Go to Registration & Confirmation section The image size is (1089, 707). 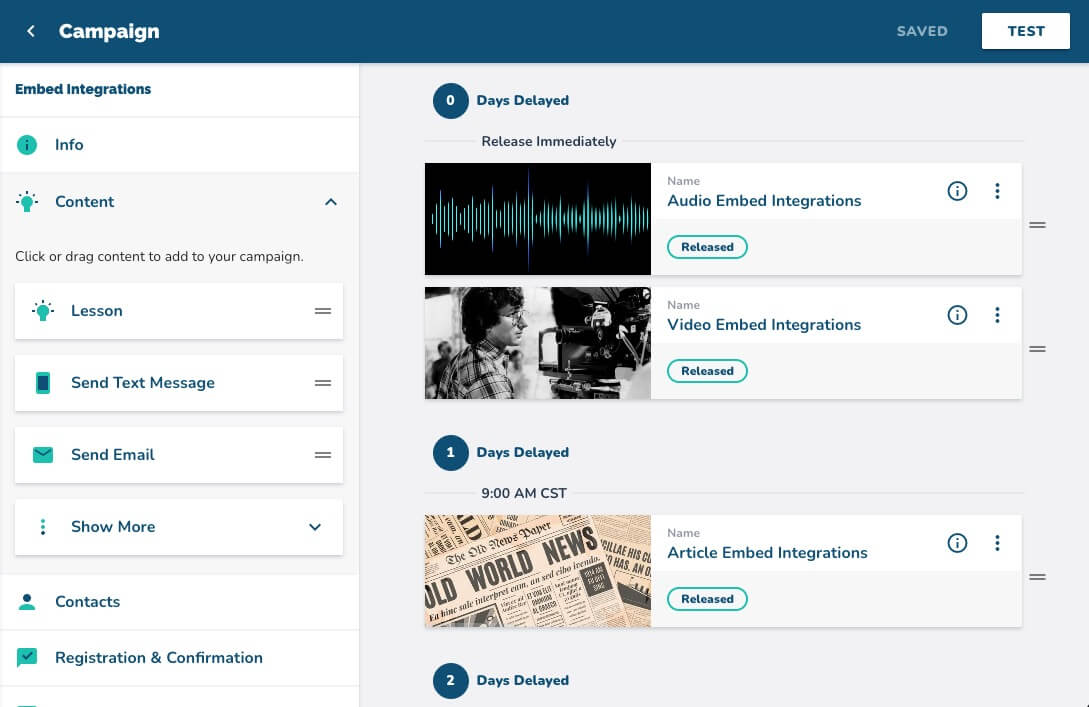(158, 658)
